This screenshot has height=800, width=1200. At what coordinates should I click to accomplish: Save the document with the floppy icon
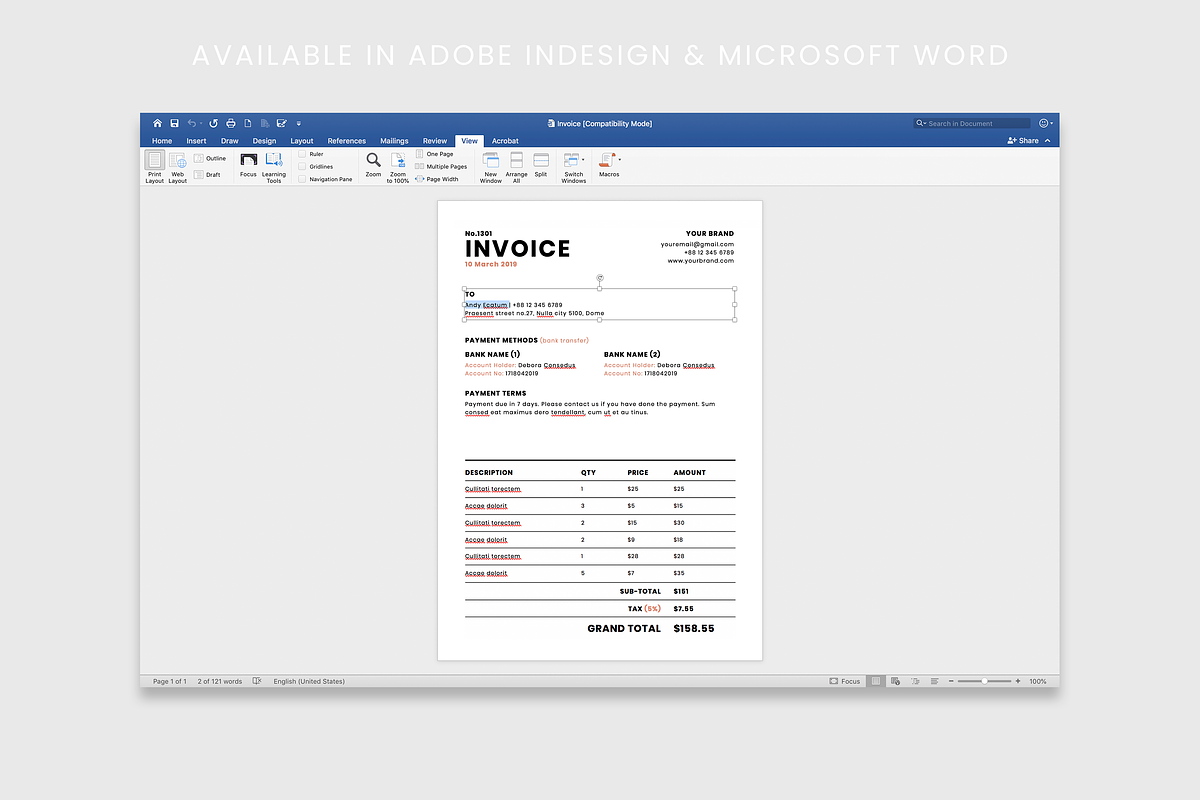(x=174, y=123)
